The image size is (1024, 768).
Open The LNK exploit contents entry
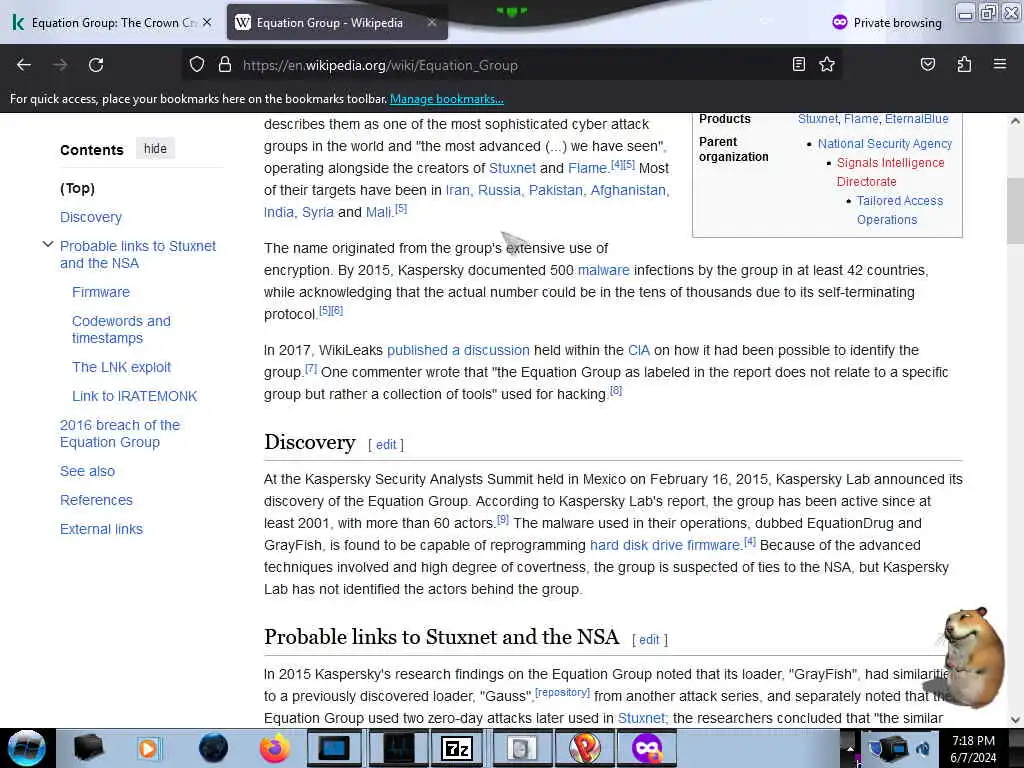[121, 367]
